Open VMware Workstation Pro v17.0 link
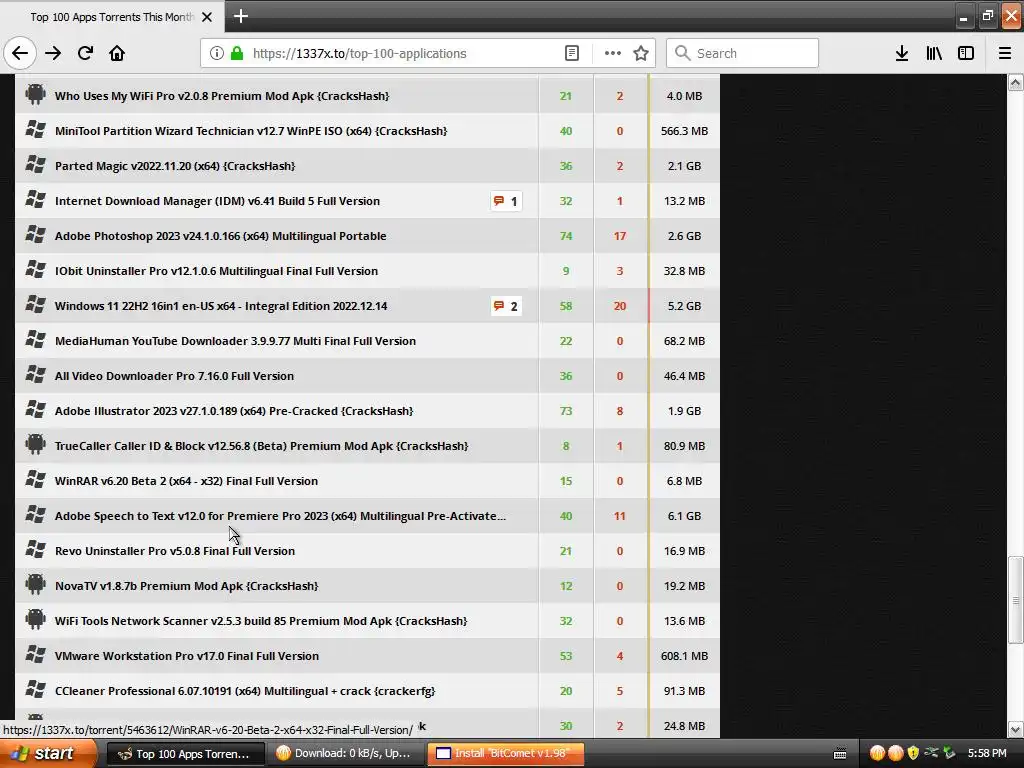 187,656
